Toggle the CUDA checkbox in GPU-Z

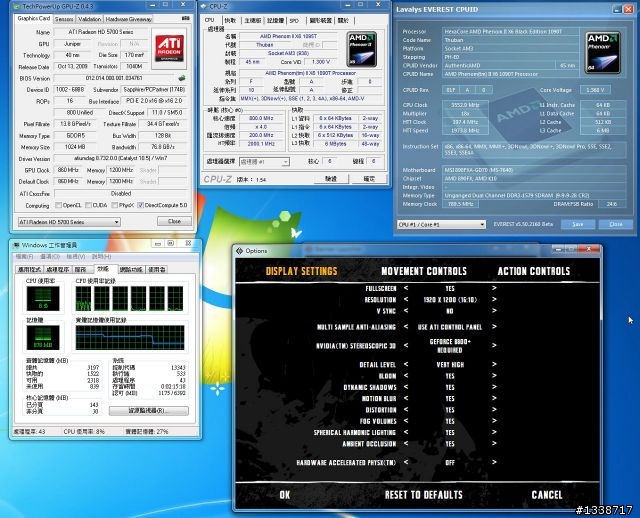point(88,205)
